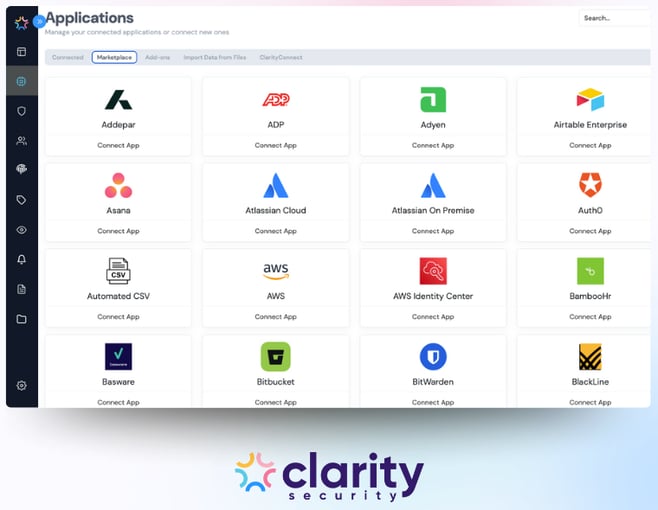
Task: Connect App for Airtable Enterprise
Action: [590, 145]
